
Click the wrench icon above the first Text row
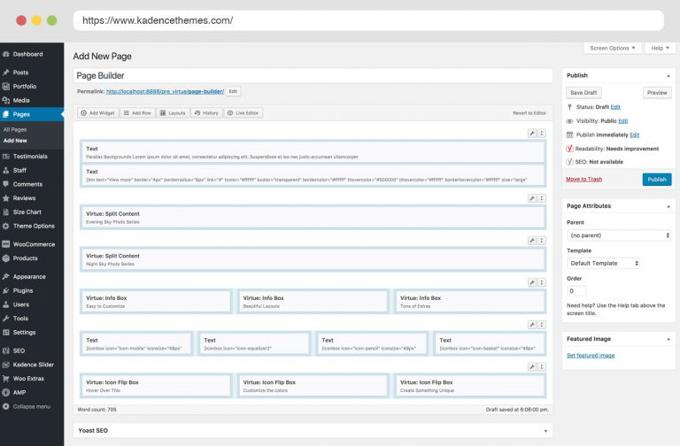coord(532,133)
